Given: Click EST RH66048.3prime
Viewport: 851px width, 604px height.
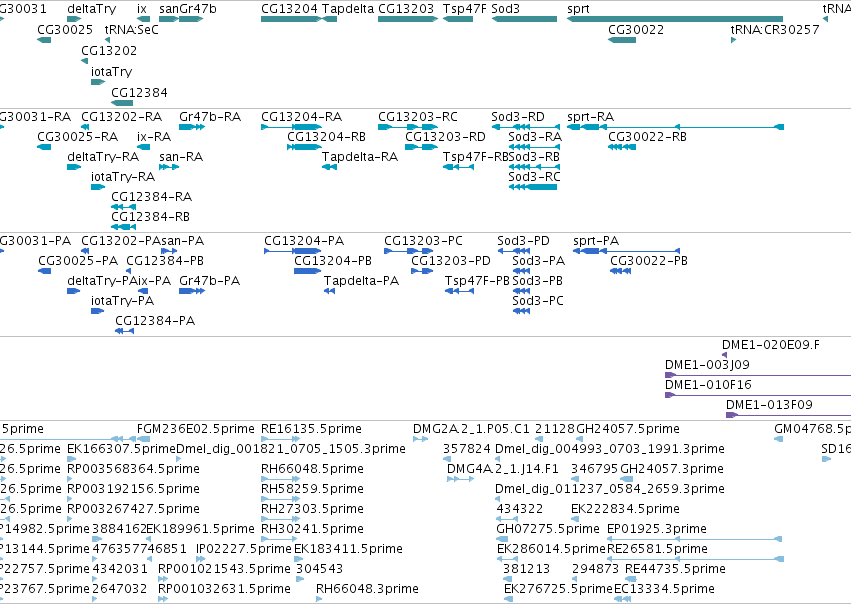Looking at the screenshot, I should 367,589.
